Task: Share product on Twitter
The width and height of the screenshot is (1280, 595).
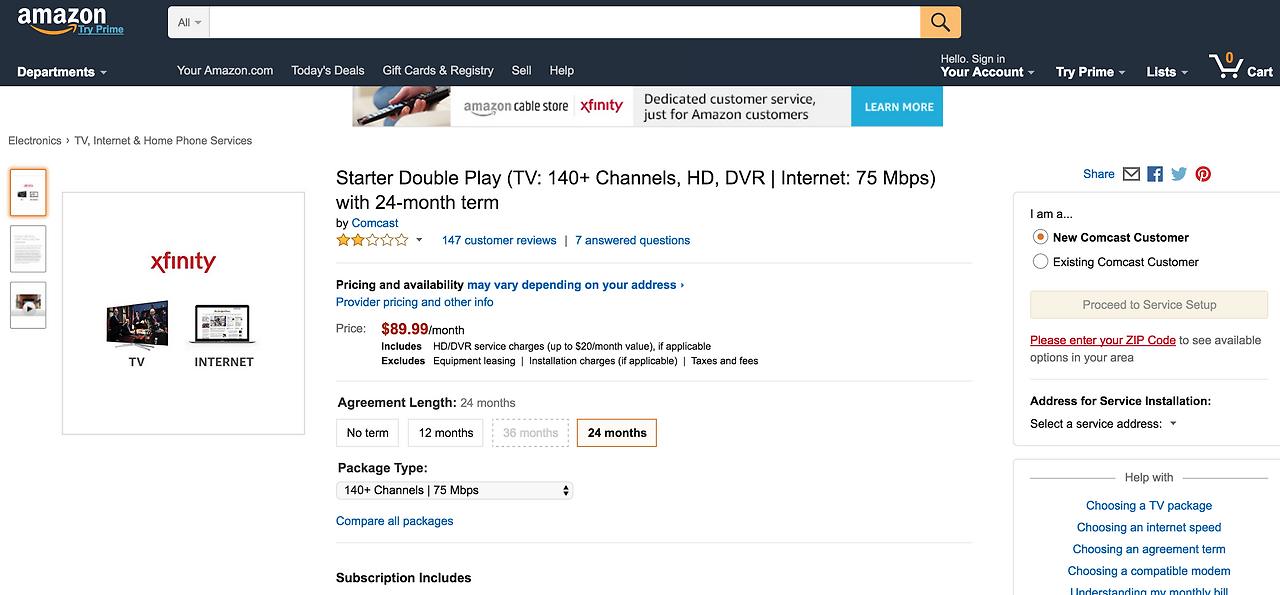Action: (x=1179, y=174)
